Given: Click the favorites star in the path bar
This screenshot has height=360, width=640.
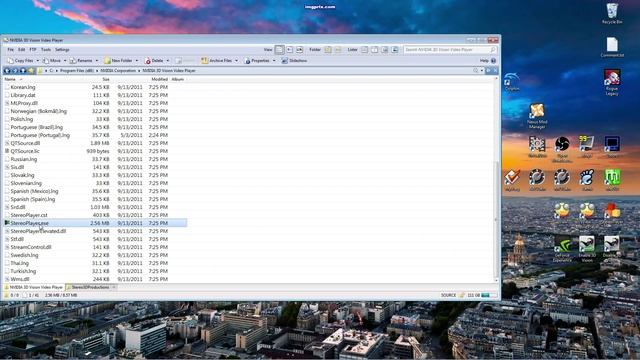Looking at the screenshot, I should [31, 71].
